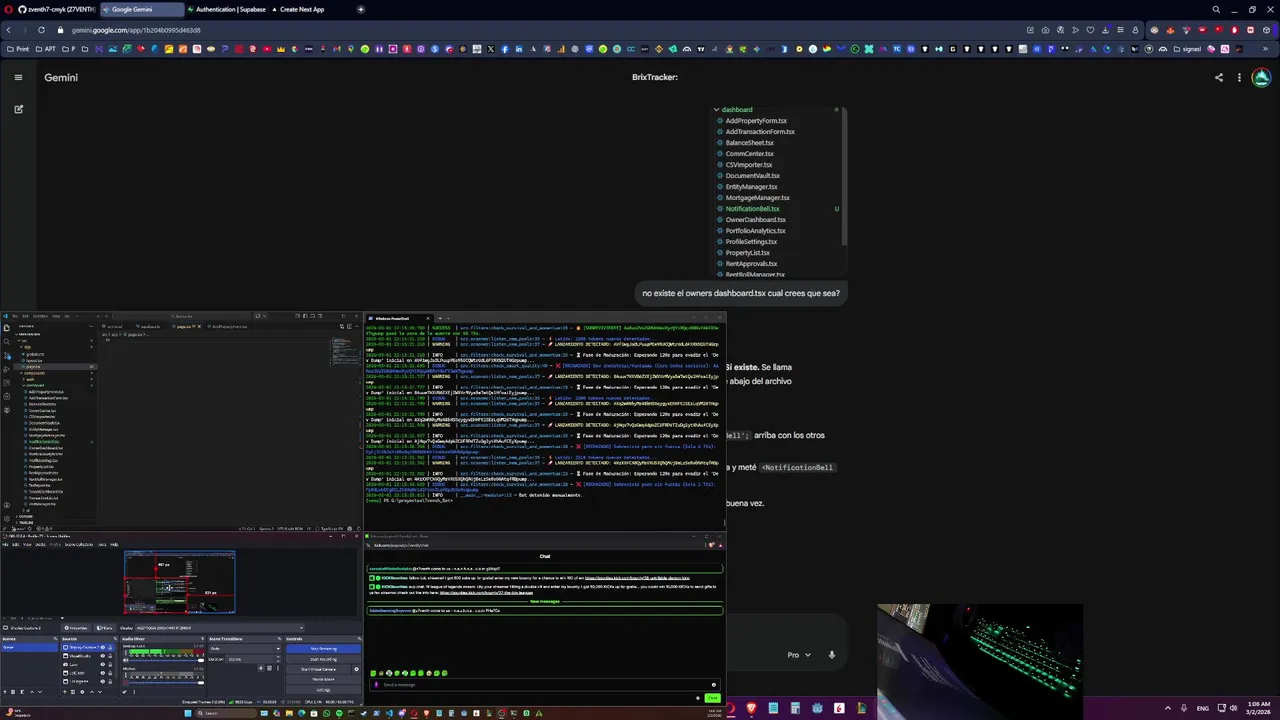
Task: Select the AddPropertyForm tab in VS Code
Action: tap(227, 327)
